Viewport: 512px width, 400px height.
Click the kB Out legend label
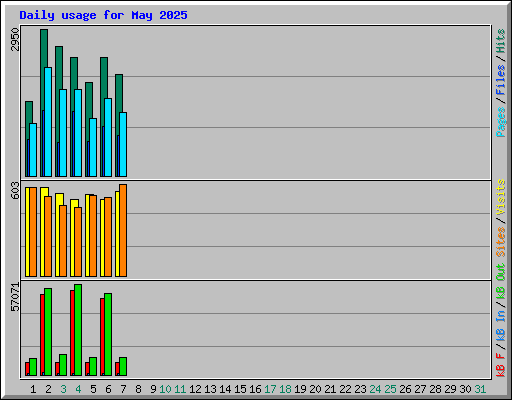[501, 282]
